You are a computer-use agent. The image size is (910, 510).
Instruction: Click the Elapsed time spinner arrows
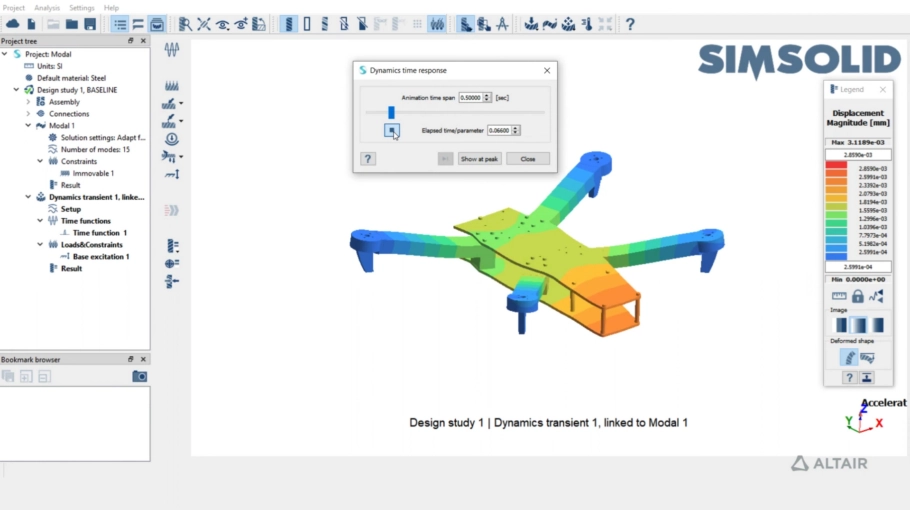[x=515, y=131]
